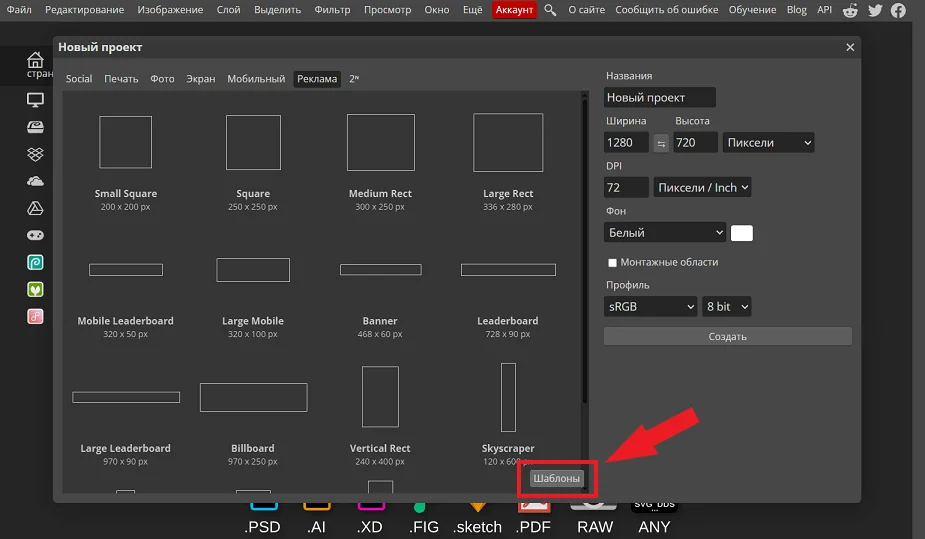Open the Dropbox storage icon in sidebar
Image resolution: width=925 pixels, height=539 pixels.
pyautogui.click(x=35, y=154)
